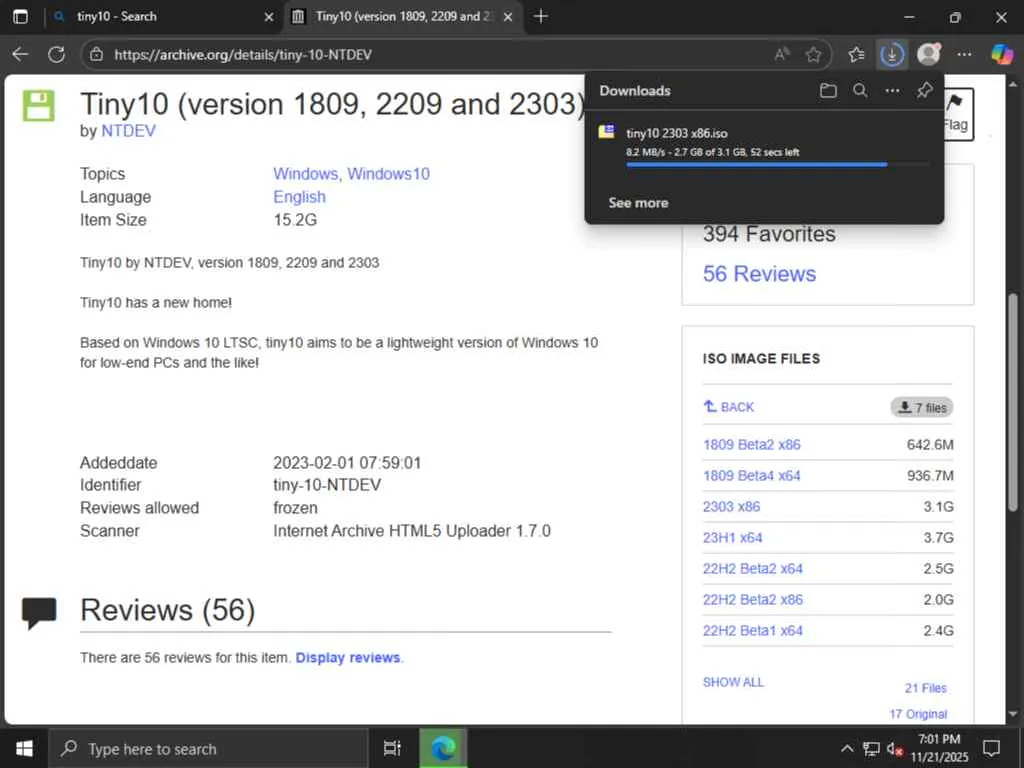Open the 21 Files link
This screenshot has height=768, width=1024.
coord(925,688)
